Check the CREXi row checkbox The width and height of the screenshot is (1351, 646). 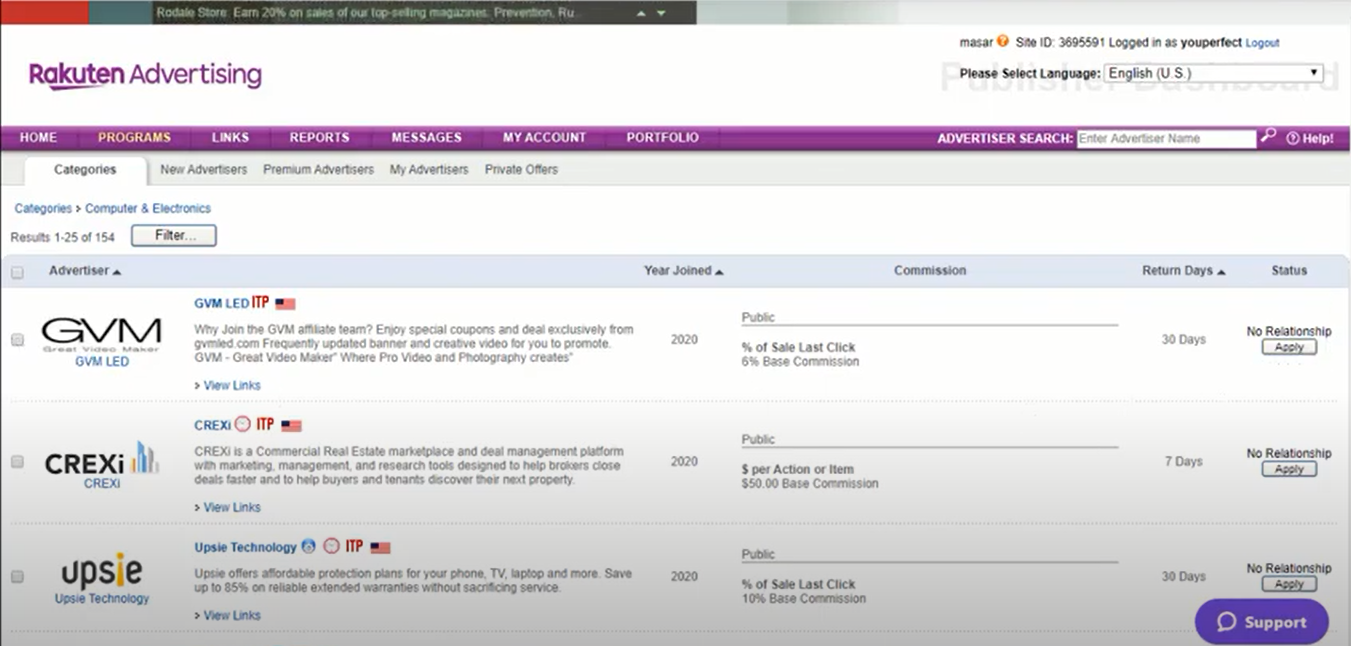[x=17, y=462]
